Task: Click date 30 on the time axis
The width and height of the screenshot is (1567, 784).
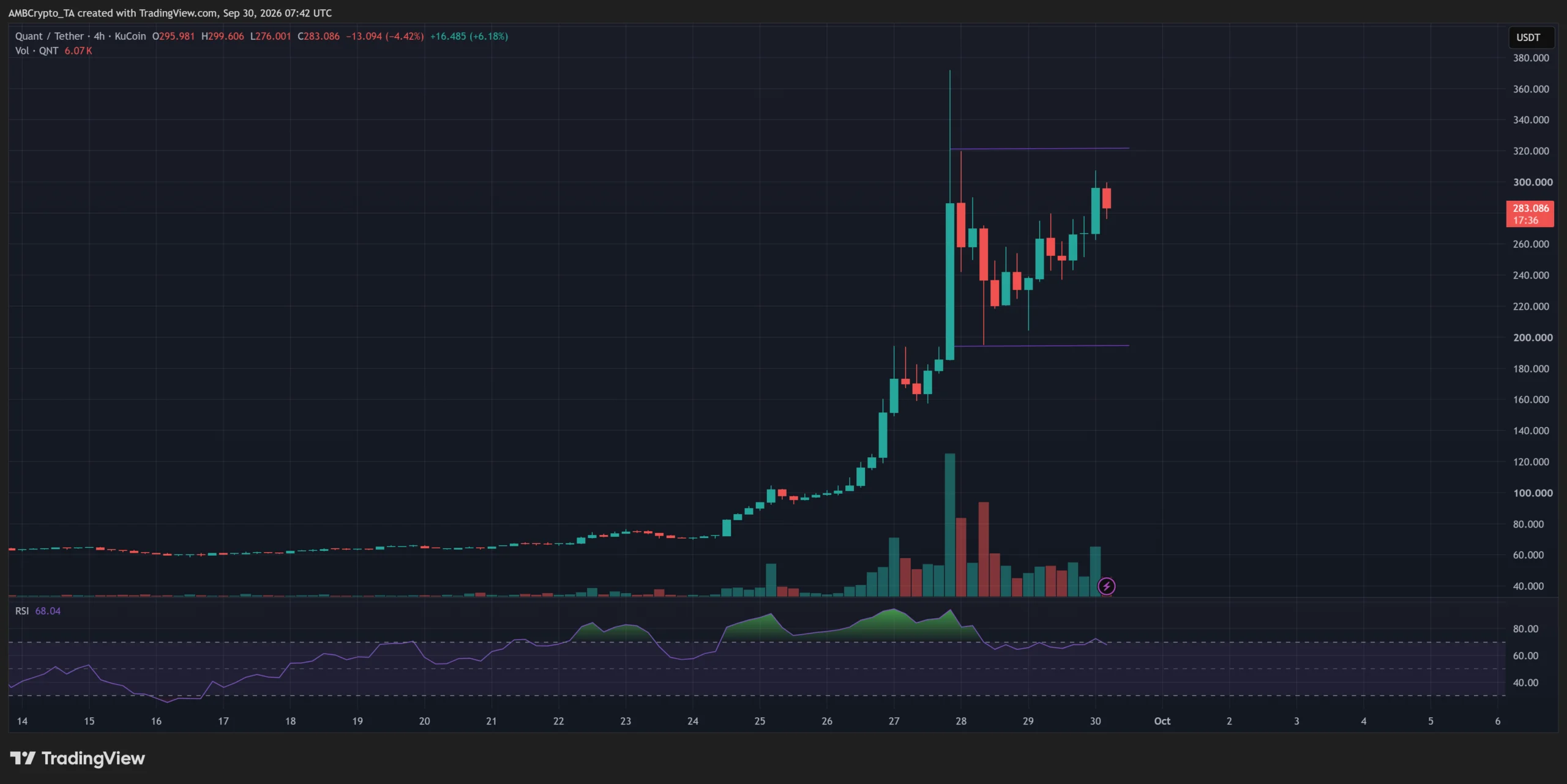Action: coord(1095,722)
